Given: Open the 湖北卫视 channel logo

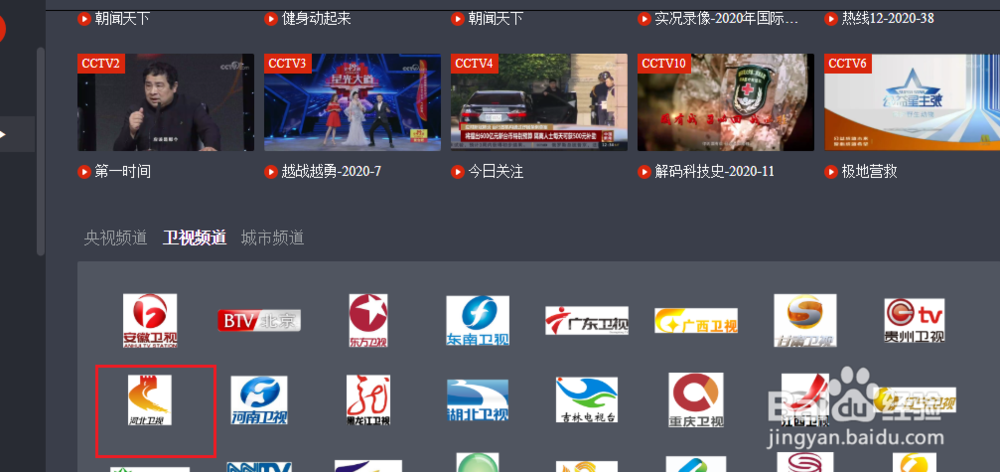Looking at the screenshot, I should pyautogui.click(x=478, y=400).
